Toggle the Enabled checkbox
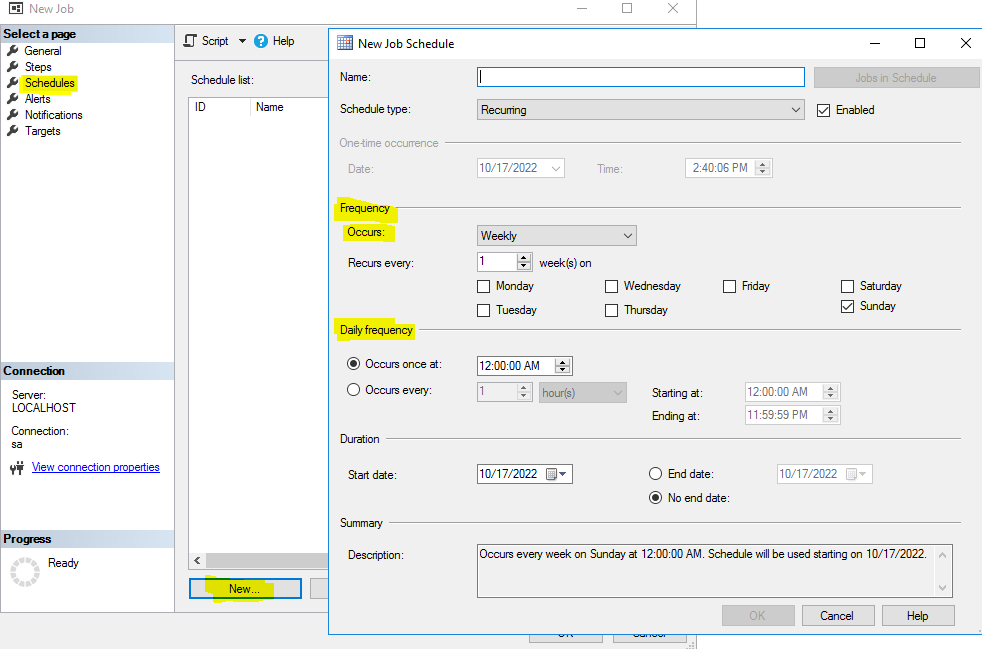Image resolution: width=982 pixels, height=649 pixels. pos(824,110)
